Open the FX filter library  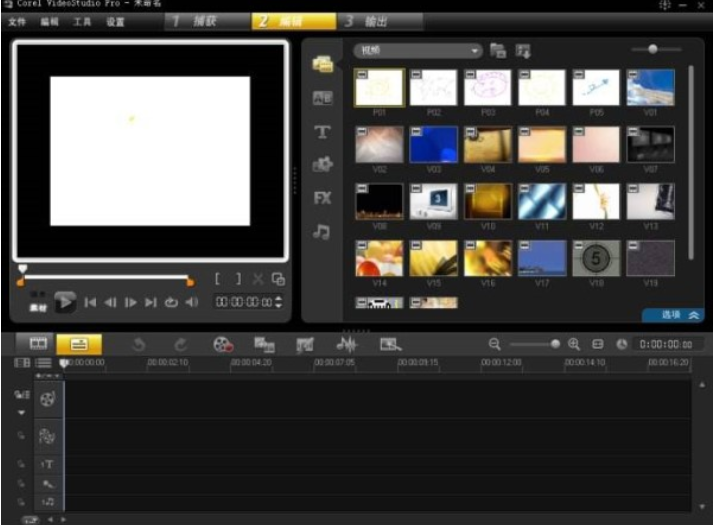(x=322, y=198)
